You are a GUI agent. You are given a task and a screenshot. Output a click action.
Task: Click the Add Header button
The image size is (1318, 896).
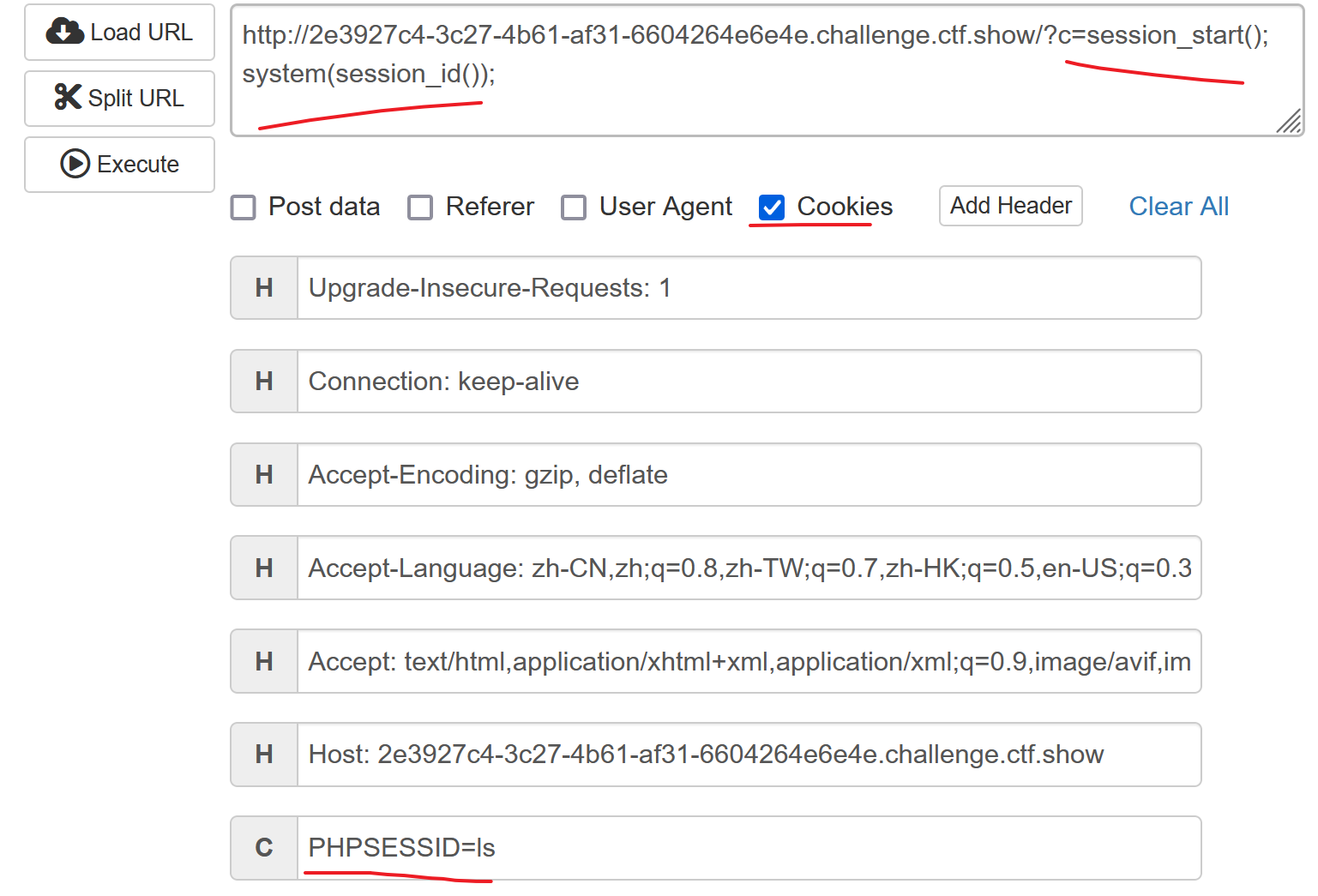[x=1011, y=206]
